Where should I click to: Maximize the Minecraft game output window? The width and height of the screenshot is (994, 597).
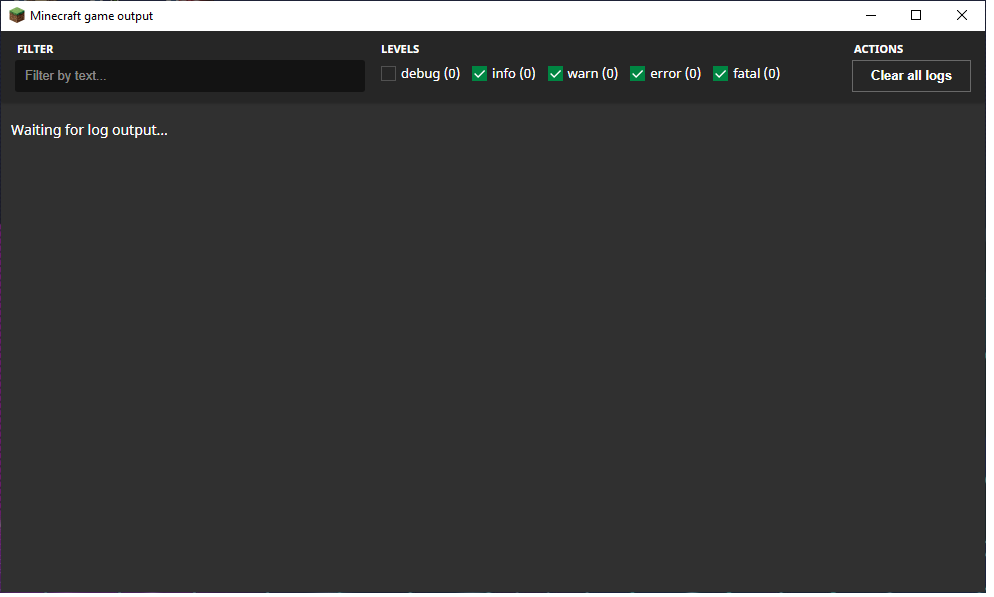(916, 15)
